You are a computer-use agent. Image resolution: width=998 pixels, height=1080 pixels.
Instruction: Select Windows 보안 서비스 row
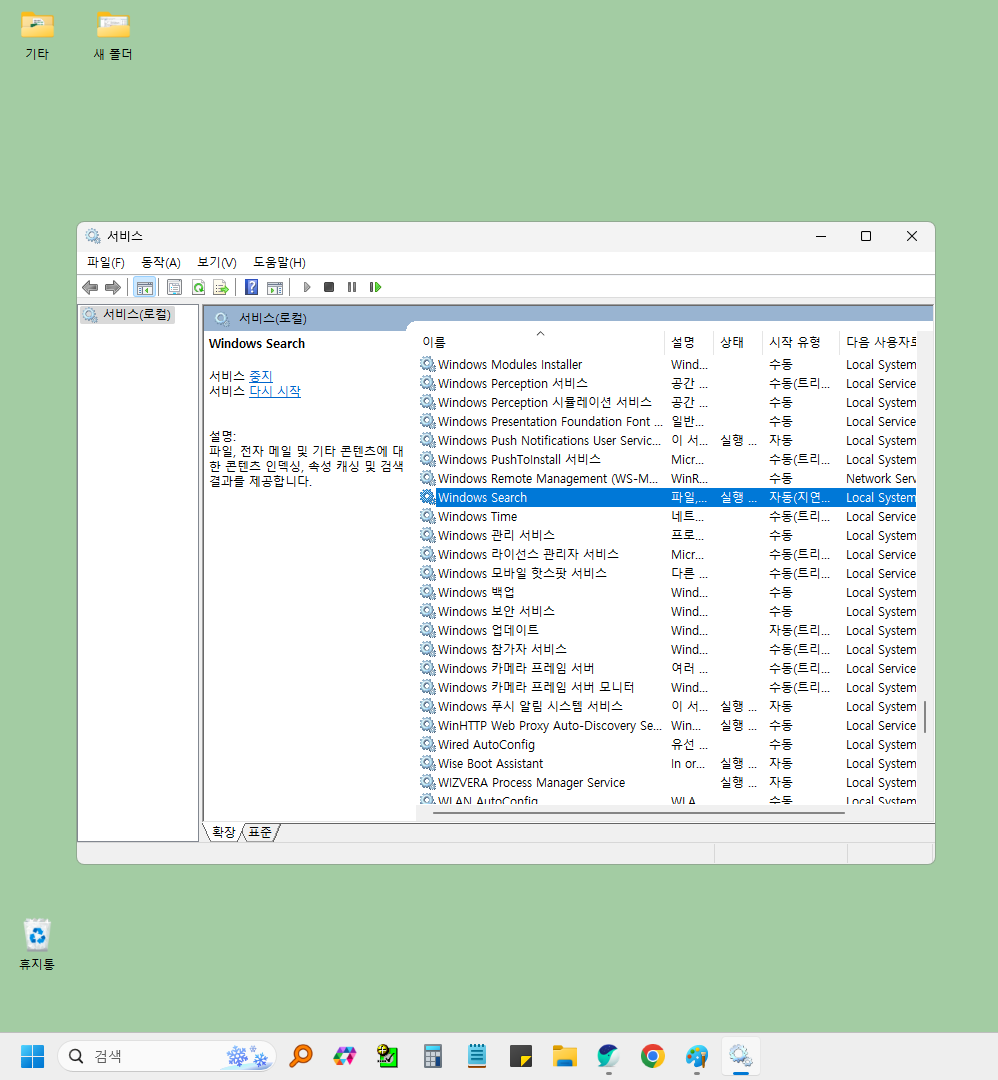pos(667,611)
